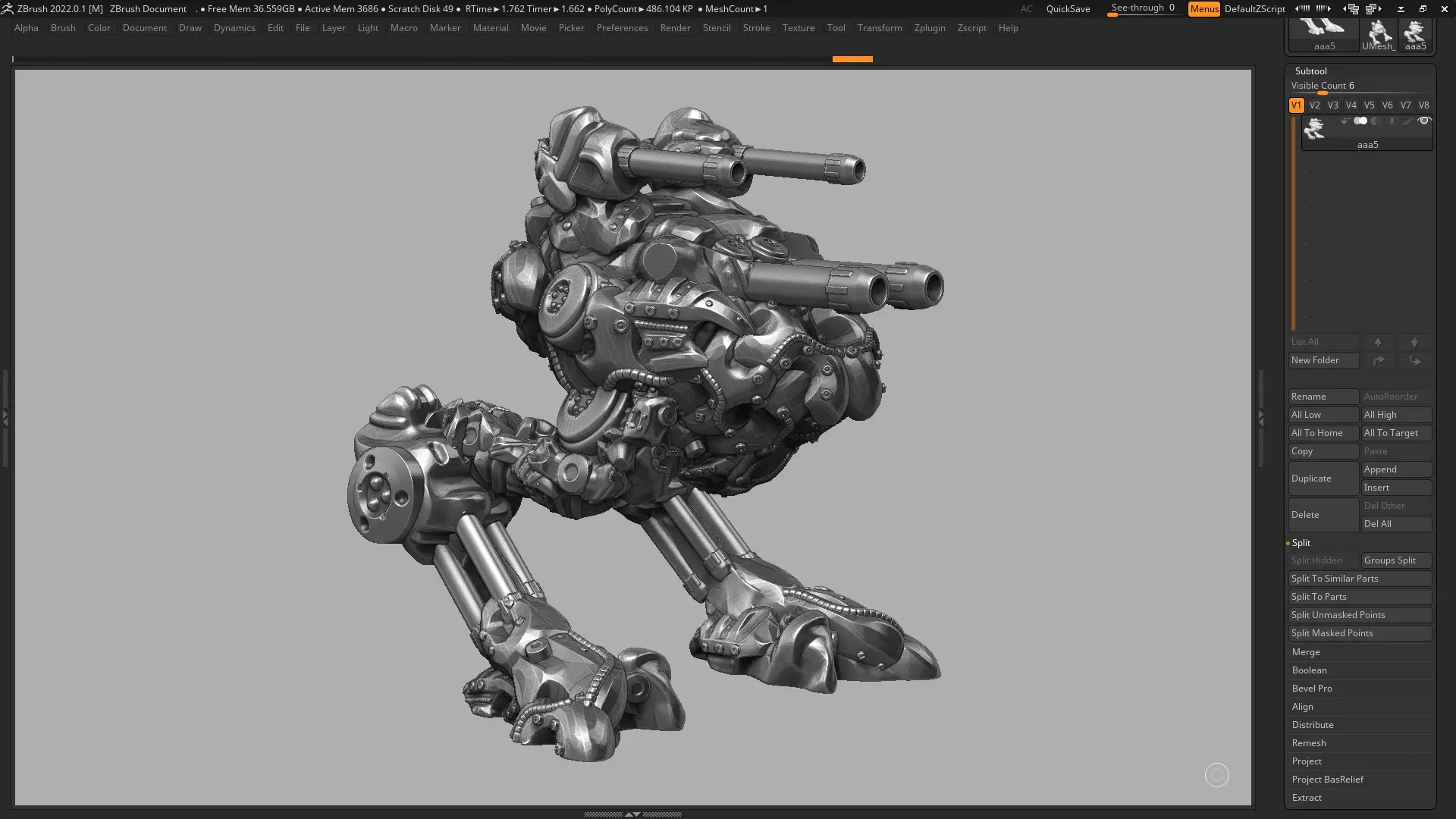
Task: Click the intersection boolean icon on aaa5
Action: pyautogui.click(x=1392, y=121)
